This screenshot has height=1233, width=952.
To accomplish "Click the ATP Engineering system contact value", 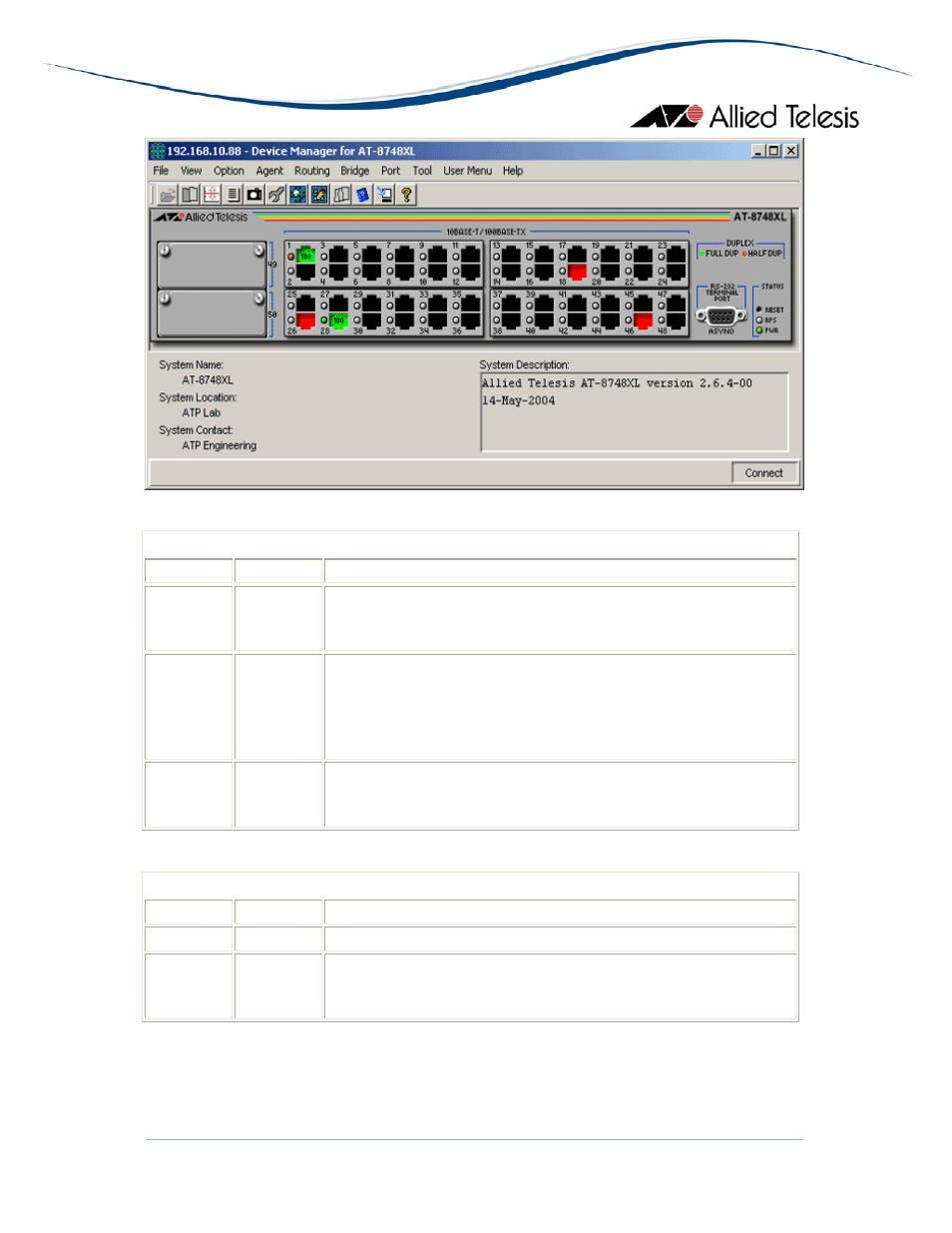I will [220, 445].
